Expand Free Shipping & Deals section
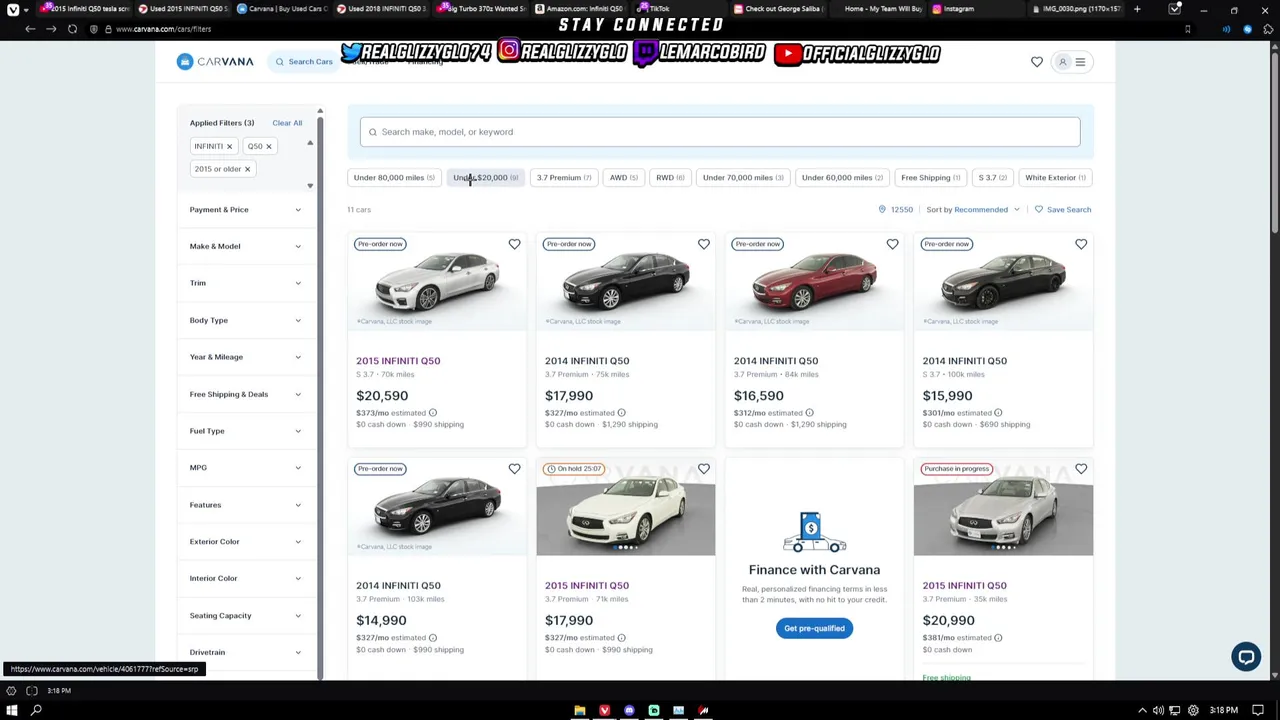The height and width of the screenshot is (720, 1280). coord(245,394)
